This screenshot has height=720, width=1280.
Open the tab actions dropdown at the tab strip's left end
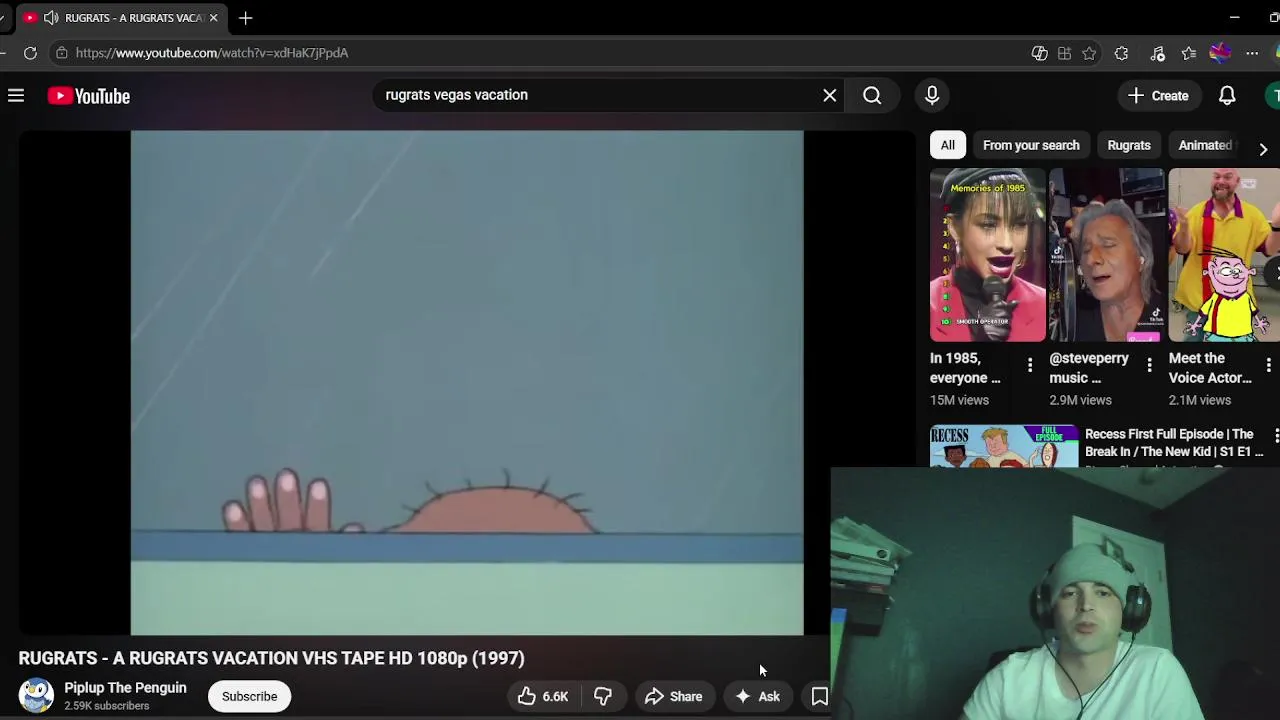tap(3, 18)
